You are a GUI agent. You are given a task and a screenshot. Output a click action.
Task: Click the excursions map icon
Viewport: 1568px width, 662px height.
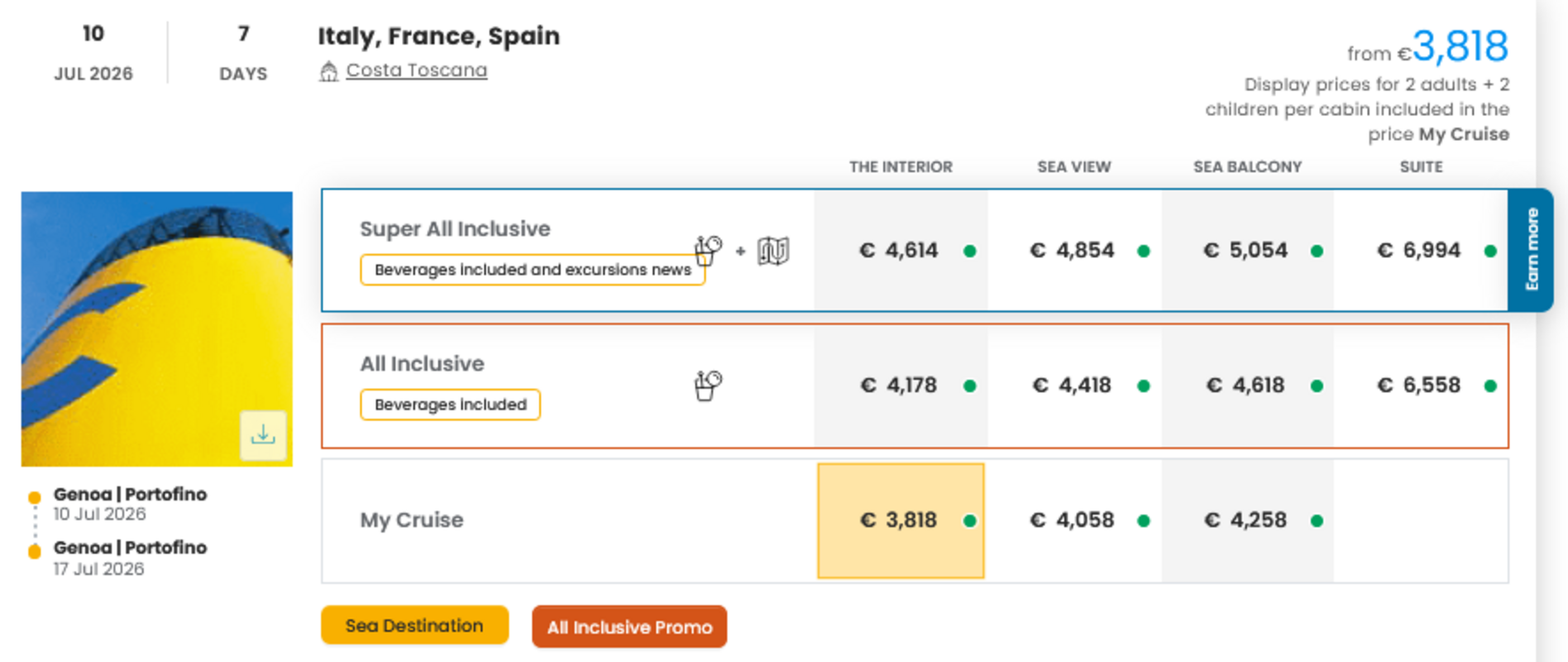(773, 251)
